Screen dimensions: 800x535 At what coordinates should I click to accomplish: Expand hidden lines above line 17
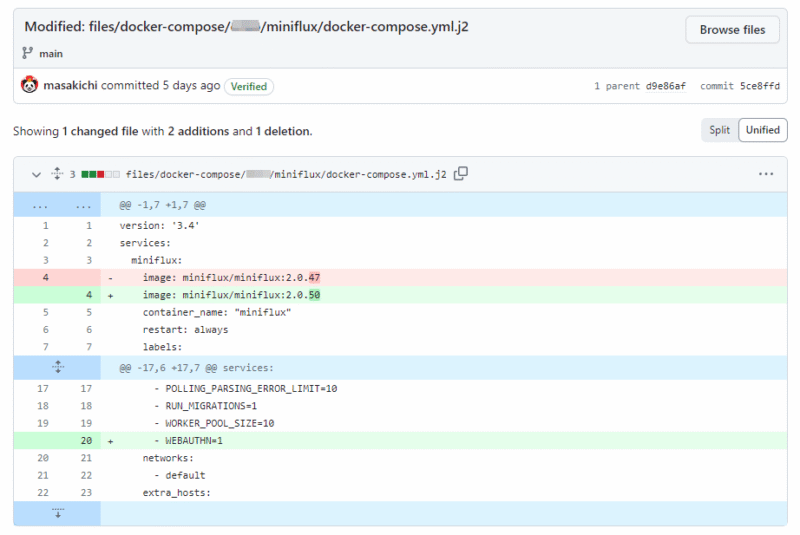pyautogui.click(x=57, y=367)
